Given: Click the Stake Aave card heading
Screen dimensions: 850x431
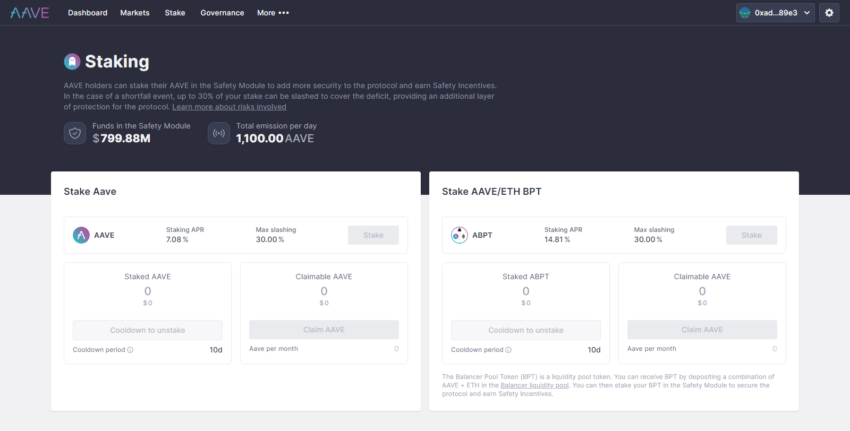Looking at the screenshot, I should (90, 191).
